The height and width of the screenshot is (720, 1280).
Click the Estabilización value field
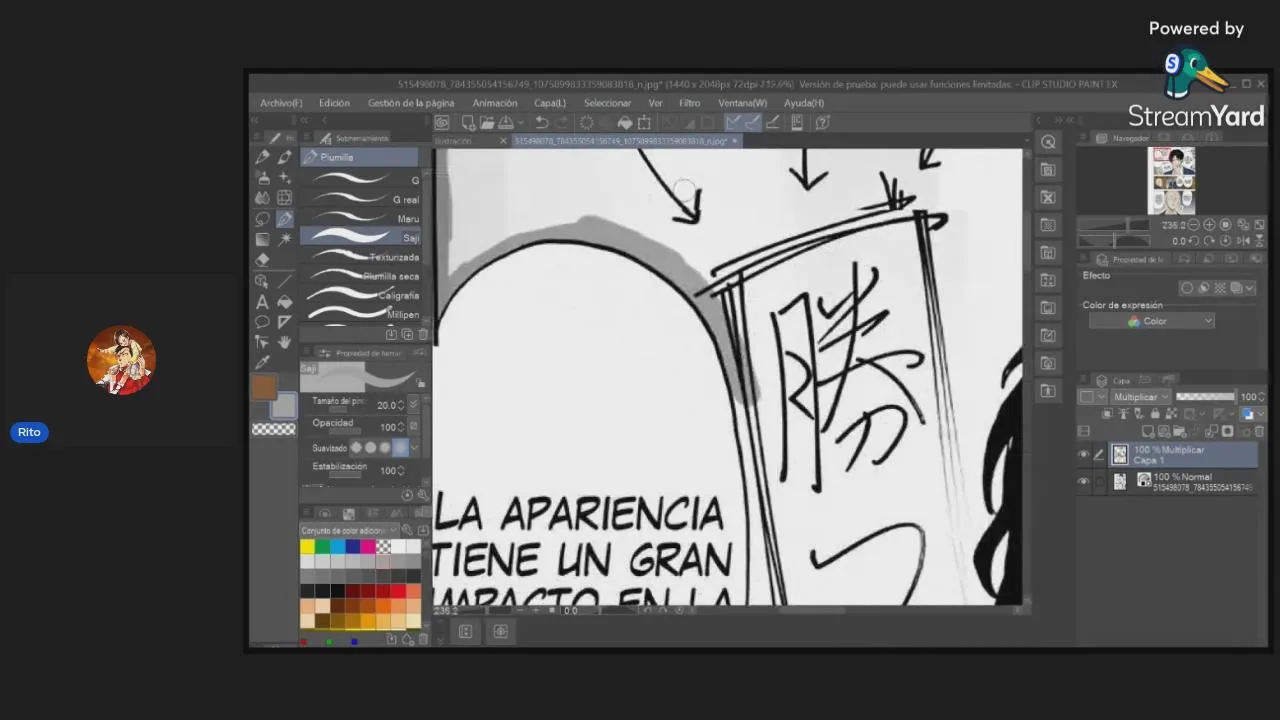tap(388, 470)
